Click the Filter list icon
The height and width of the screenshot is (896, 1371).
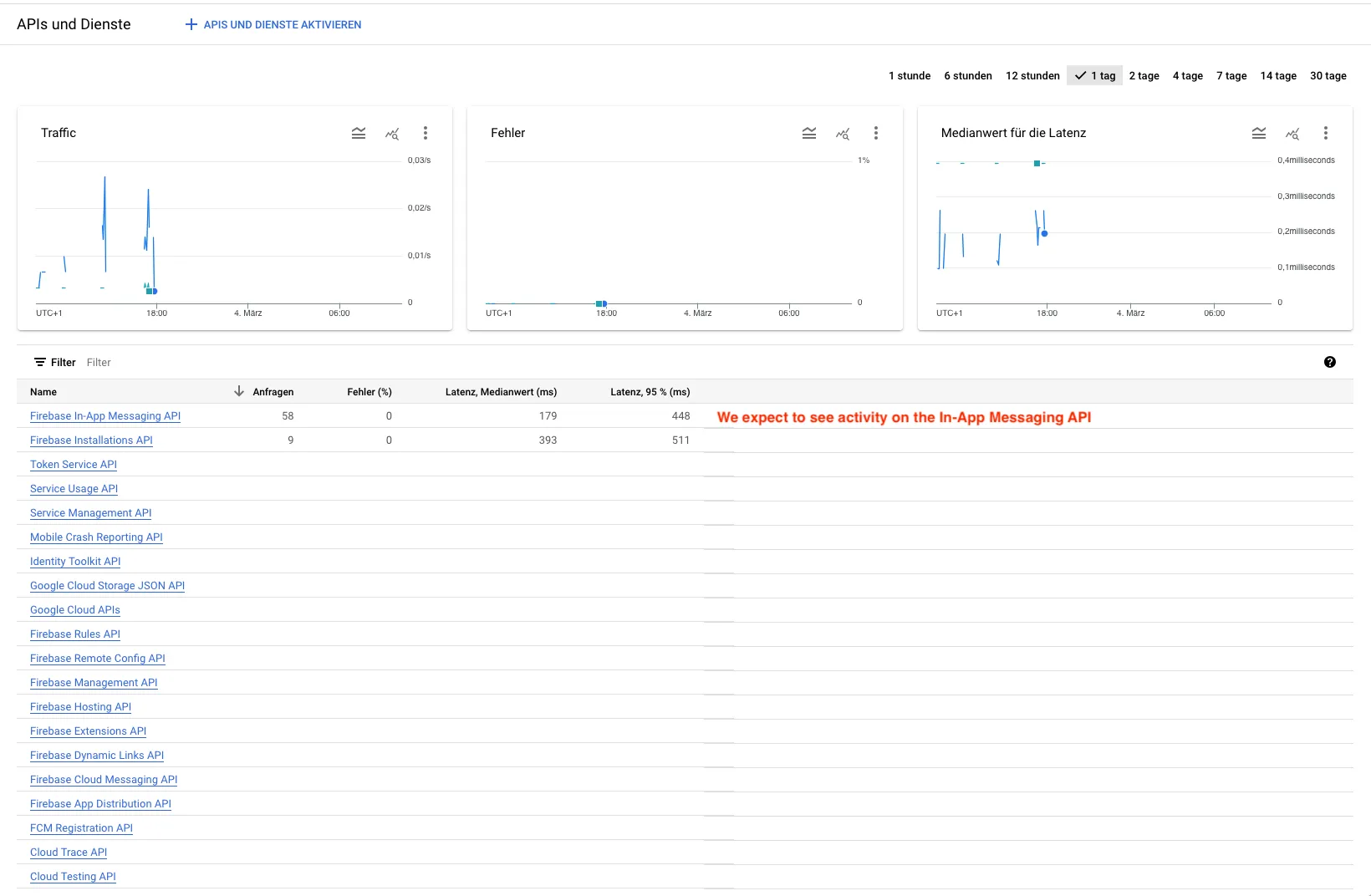pos(39,362)
